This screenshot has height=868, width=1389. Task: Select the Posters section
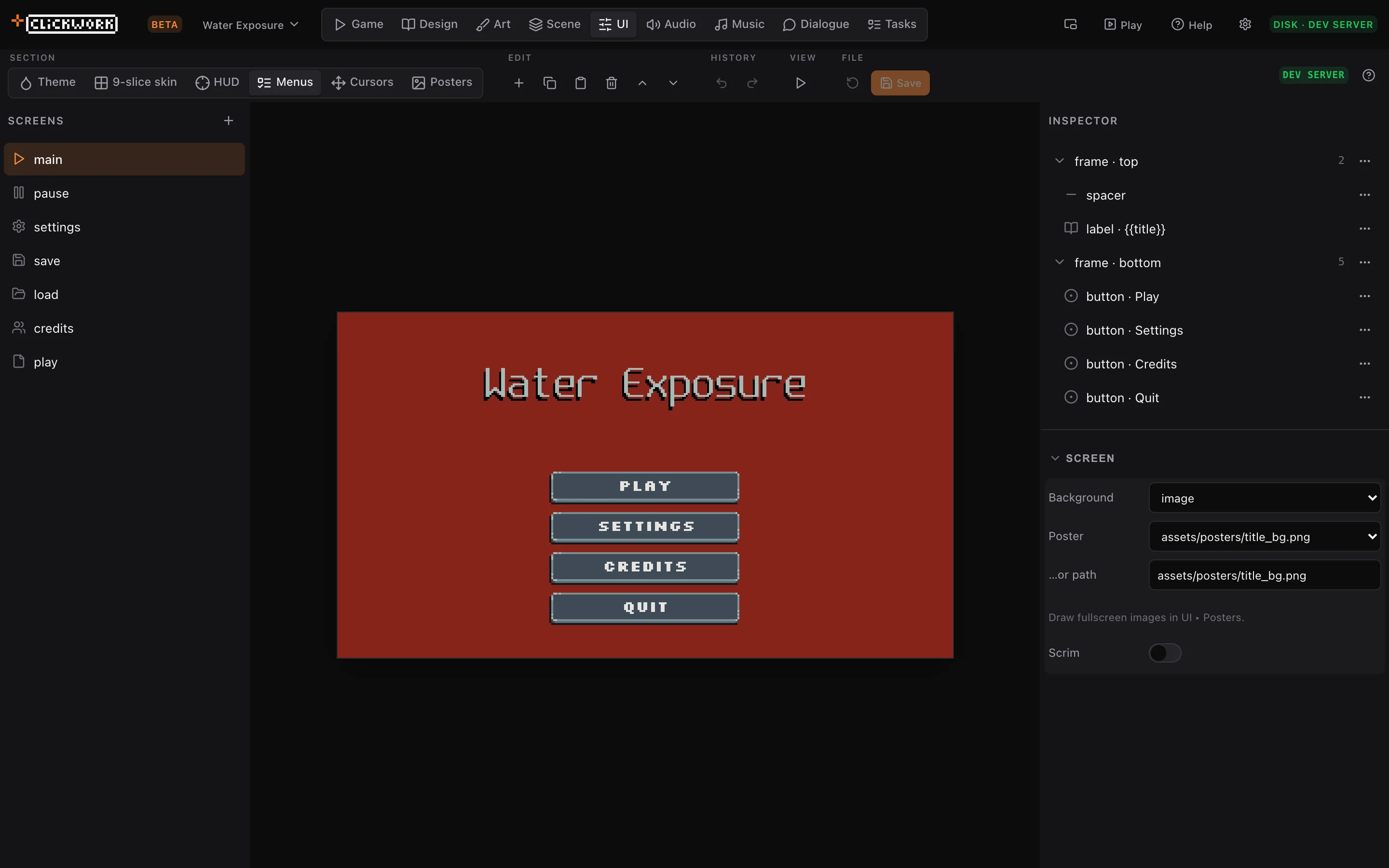(x=442, y=82)
